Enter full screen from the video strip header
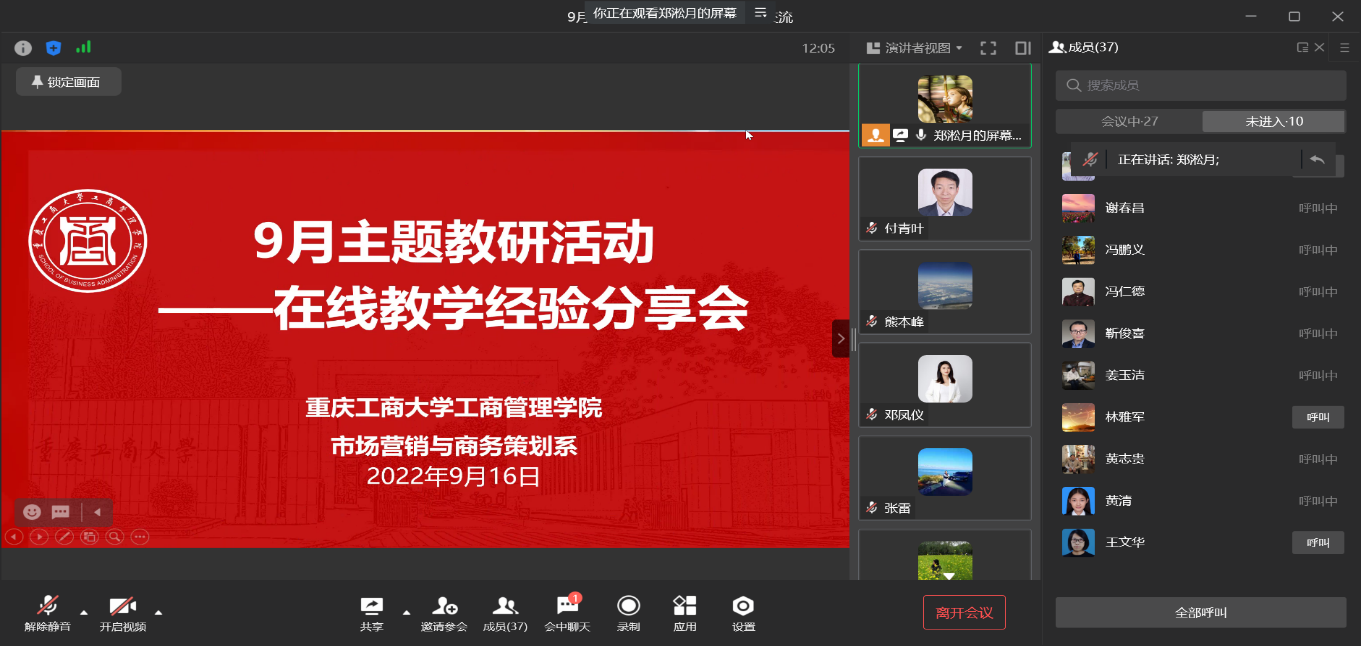The height and width of the screenshot is (646, 1361). (988, 48)
